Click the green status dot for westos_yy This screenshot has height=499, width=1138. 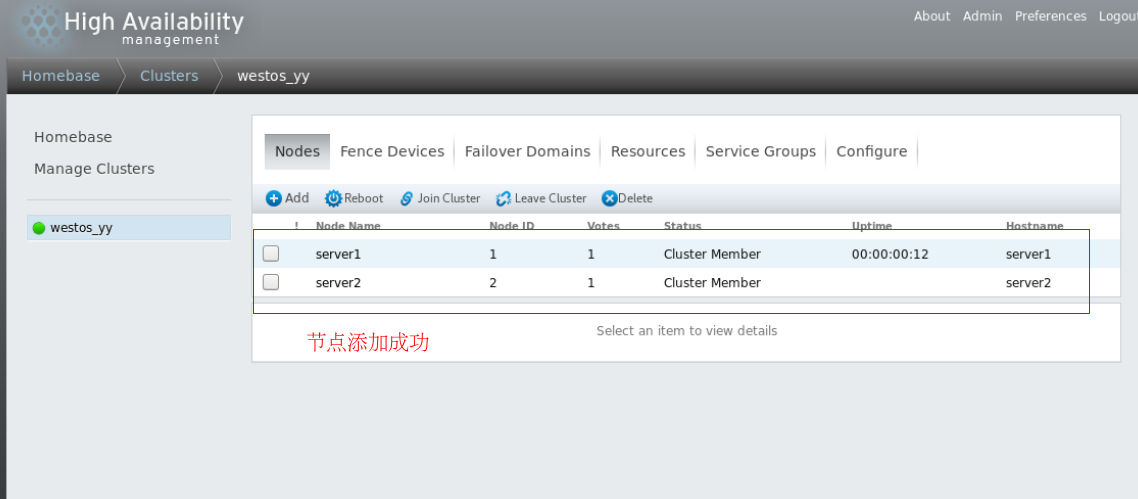coord(39,228)
